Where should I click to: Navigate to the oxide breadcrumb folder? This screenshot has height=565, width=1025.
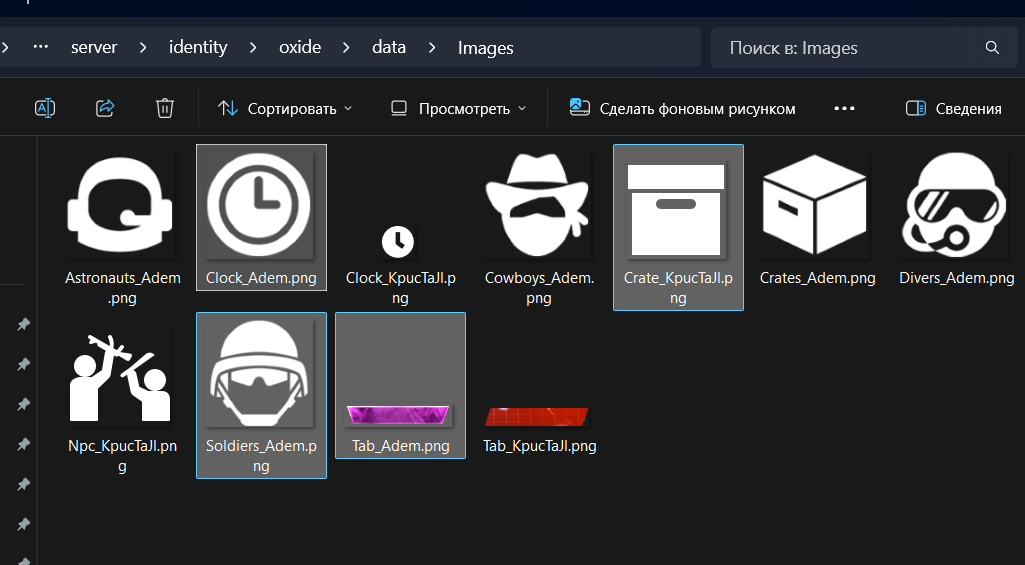pyautogui.click(x=300, y=48)
